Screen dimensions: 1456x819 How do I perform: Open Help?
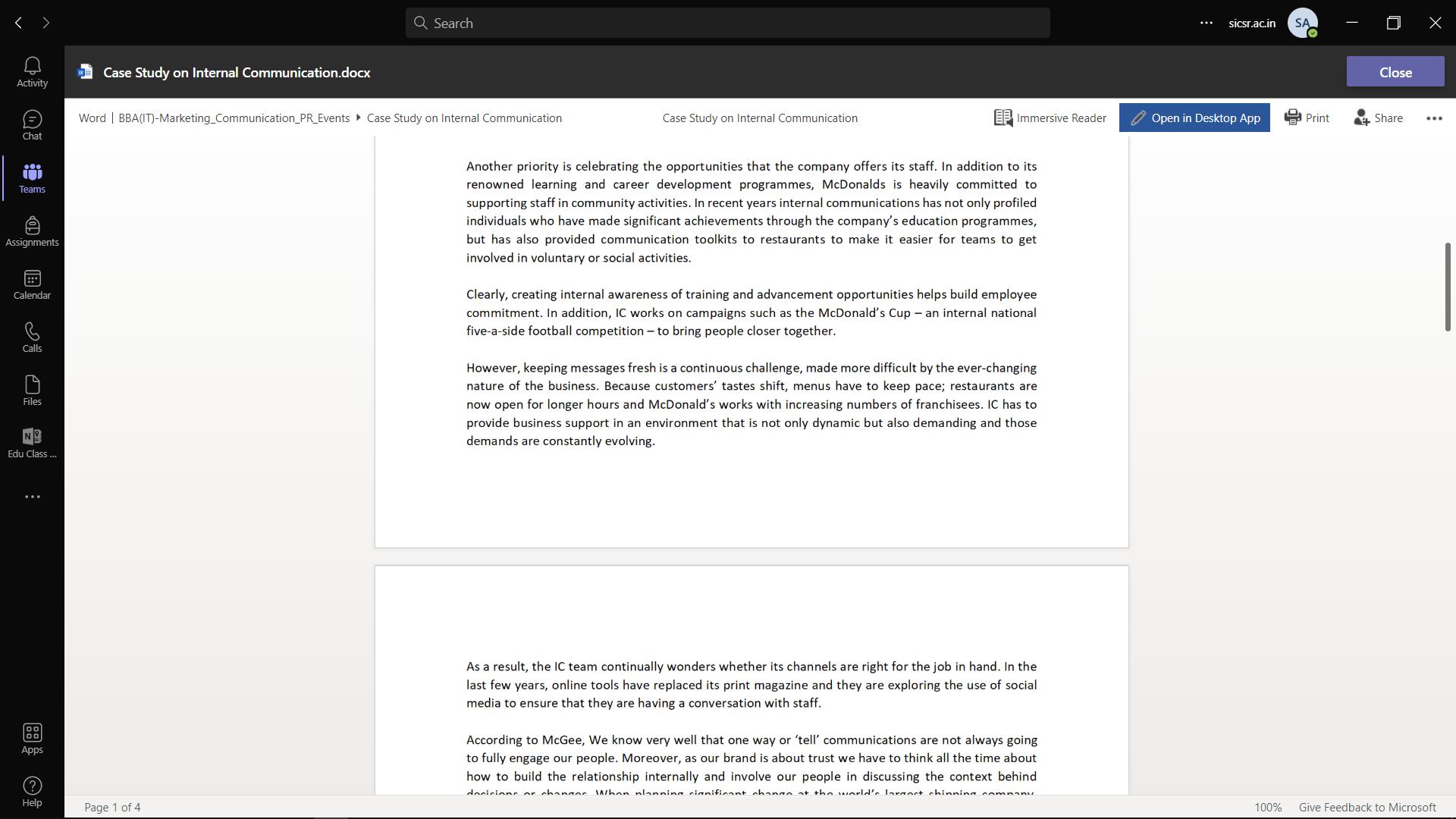[32, 791]
